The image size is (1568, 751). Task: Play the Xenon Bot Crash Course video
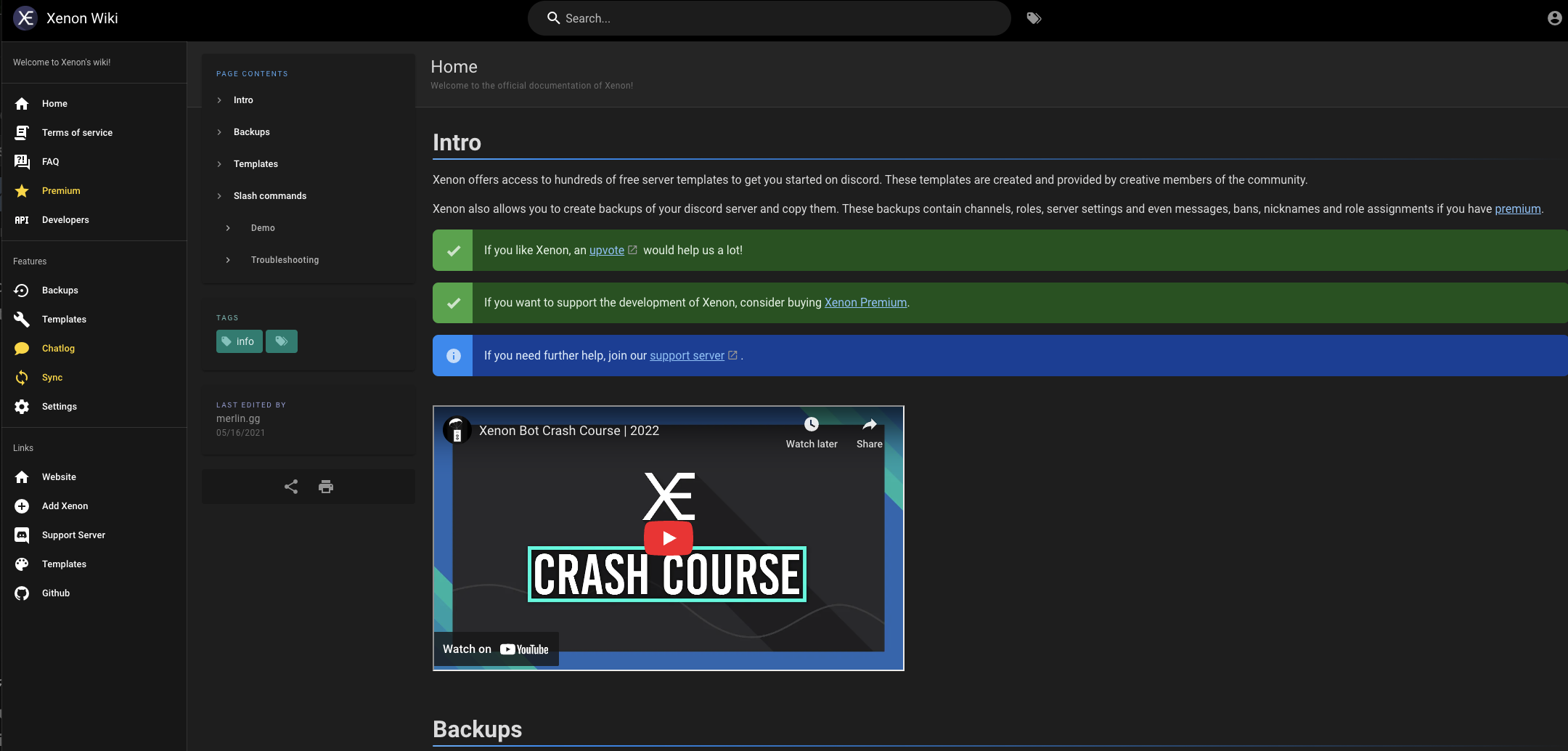pyautogui.click(x=669, y=538)
